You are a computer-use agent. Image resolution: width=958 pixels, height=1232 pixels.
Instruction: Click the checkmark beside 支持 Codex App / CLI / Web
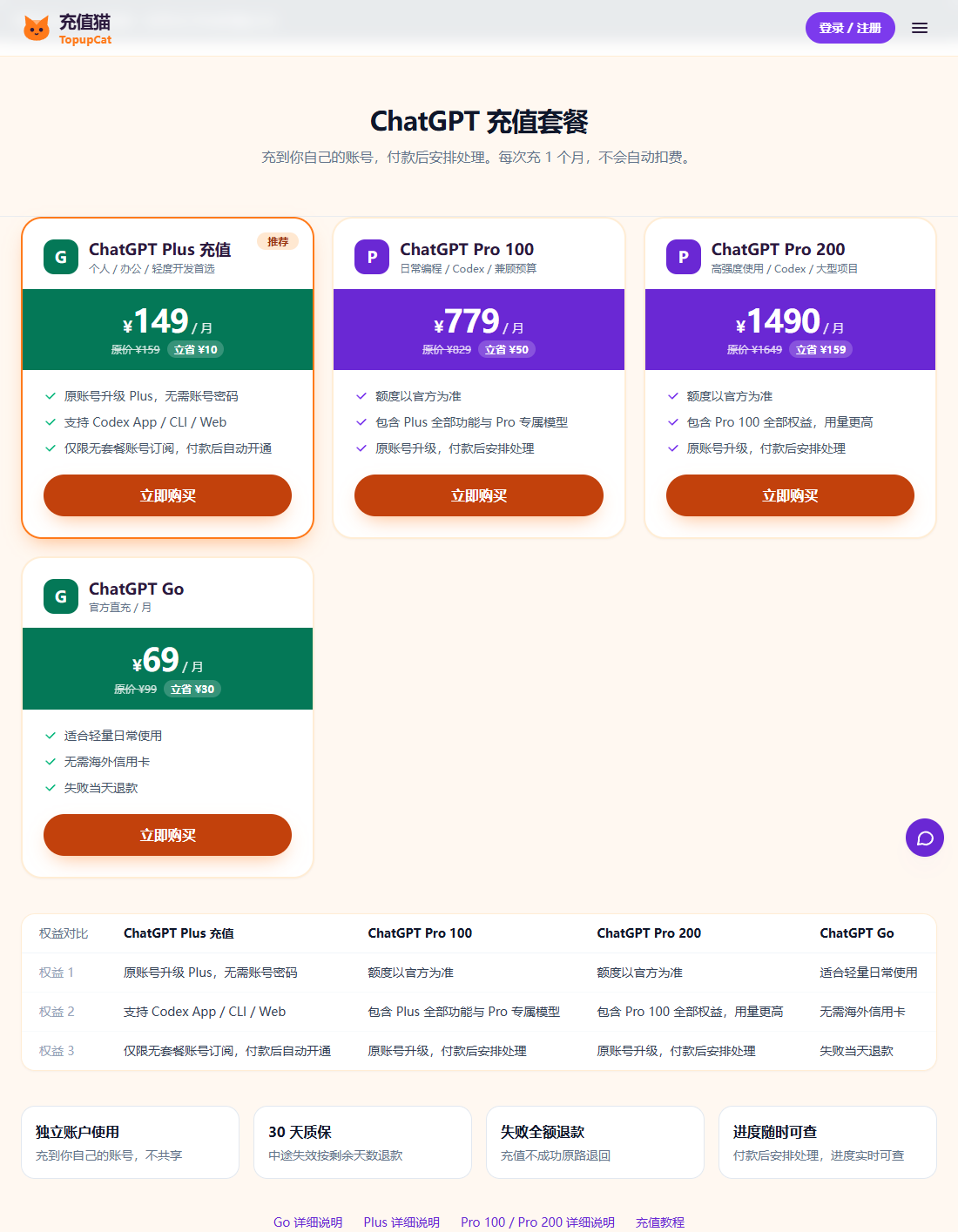(x=51, y=422)
